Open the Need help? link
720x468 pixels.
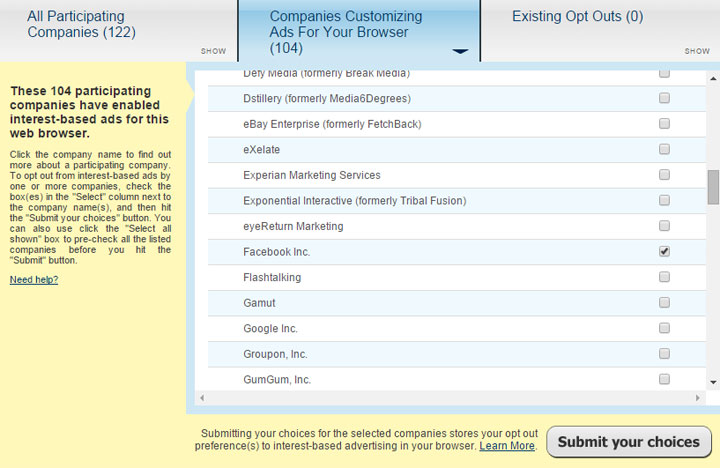[x=34, y=280]
